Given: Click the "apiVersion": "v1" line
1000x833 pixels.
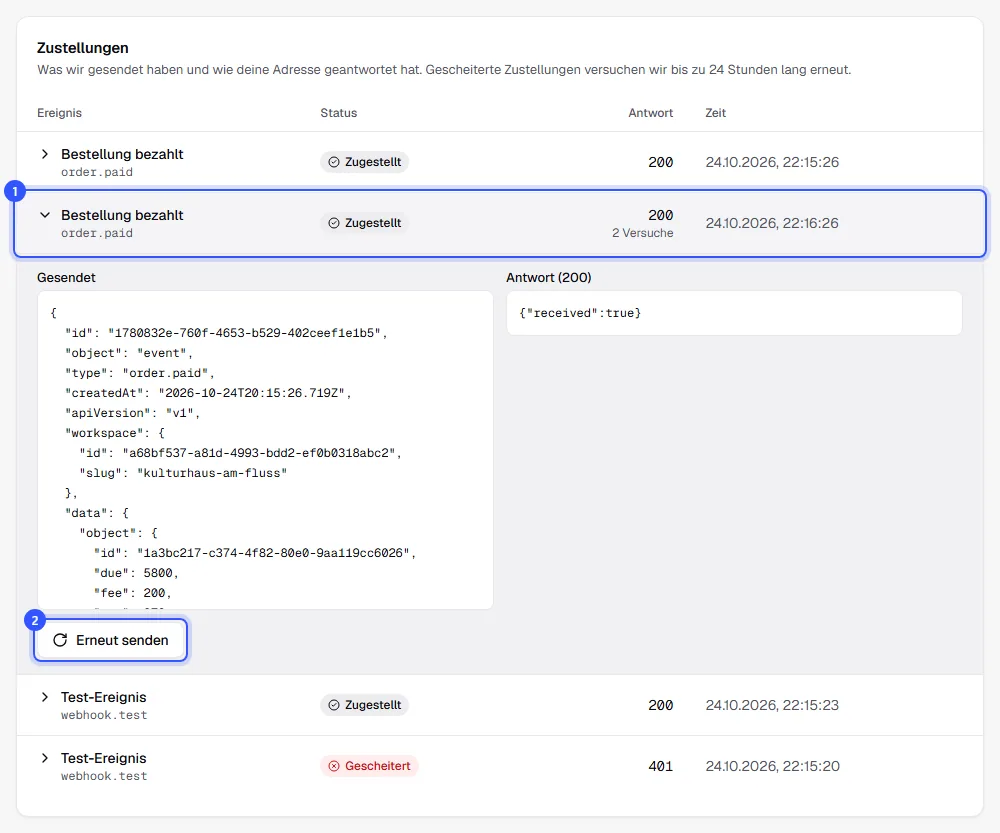Looking at the screenshot, I should coord(133,413).
